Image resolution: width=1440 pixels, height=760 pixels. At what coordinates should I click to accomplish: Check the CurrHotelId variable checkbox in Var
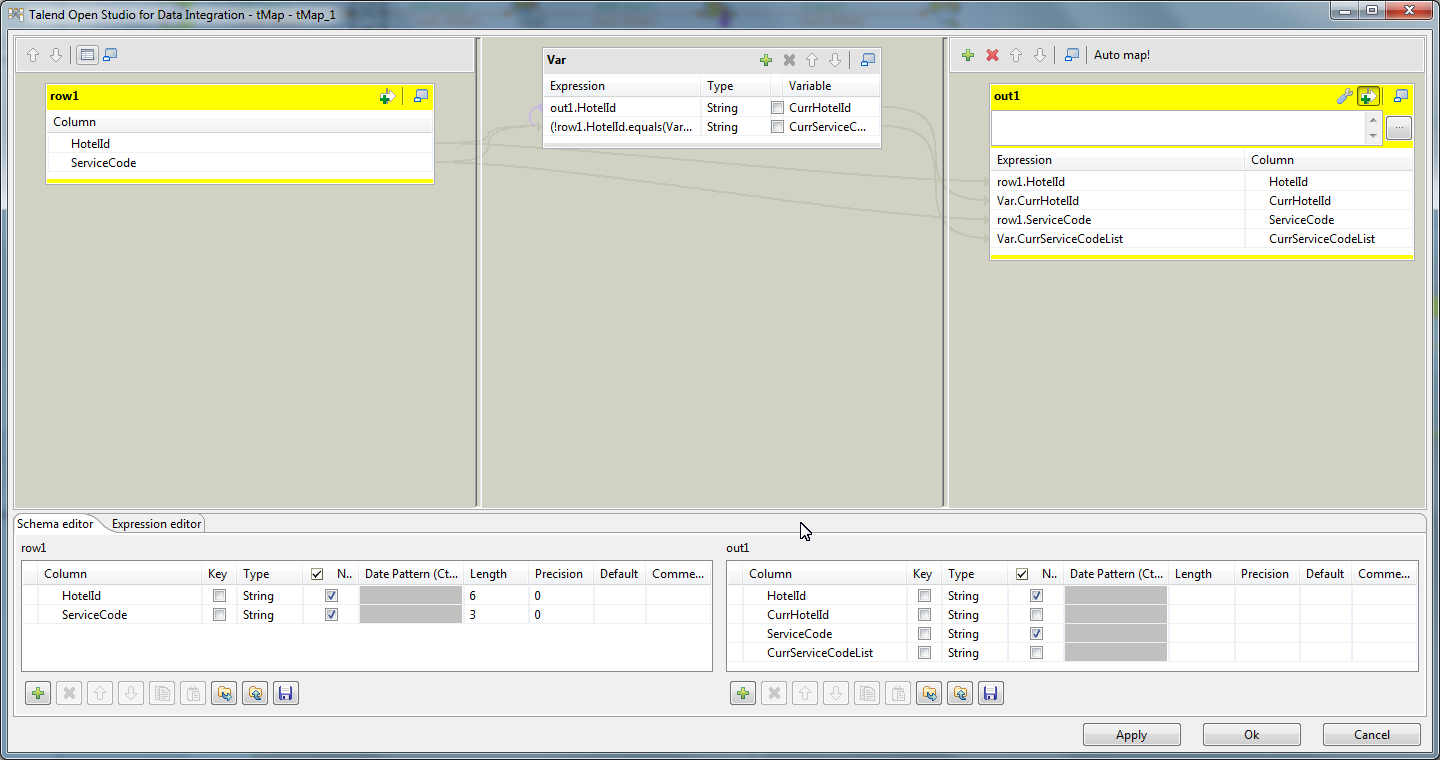[x=777, y=107]
